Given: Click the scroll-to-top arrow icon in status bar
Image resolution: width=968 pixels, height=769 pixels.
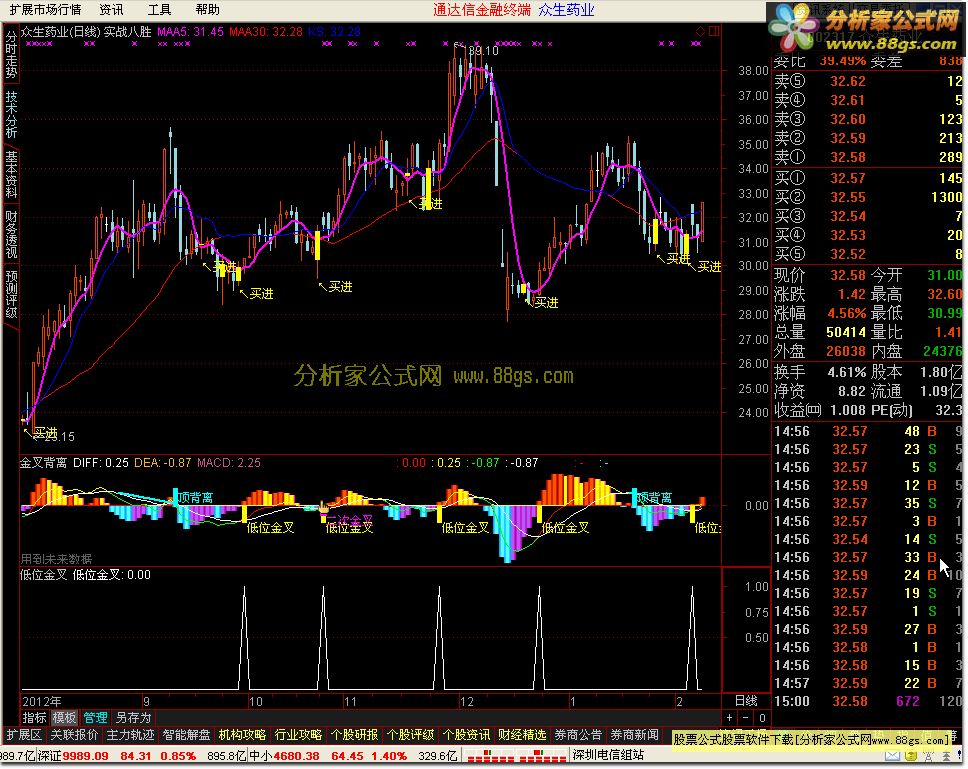Looking at the screenshot, I should point(945,756).
